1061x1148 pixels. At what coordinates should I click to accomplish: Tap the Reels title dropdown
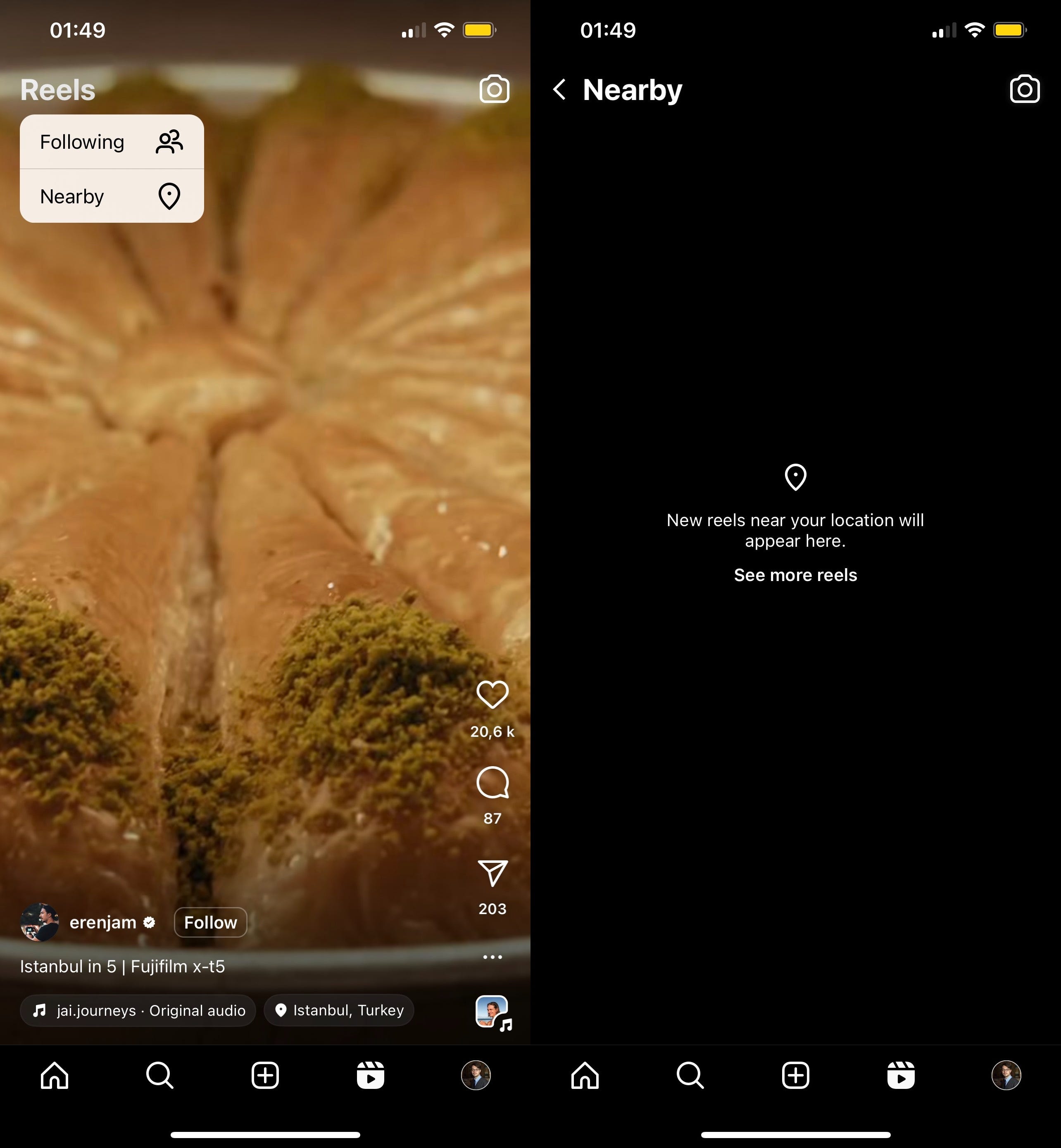click(x=58, y=90)
